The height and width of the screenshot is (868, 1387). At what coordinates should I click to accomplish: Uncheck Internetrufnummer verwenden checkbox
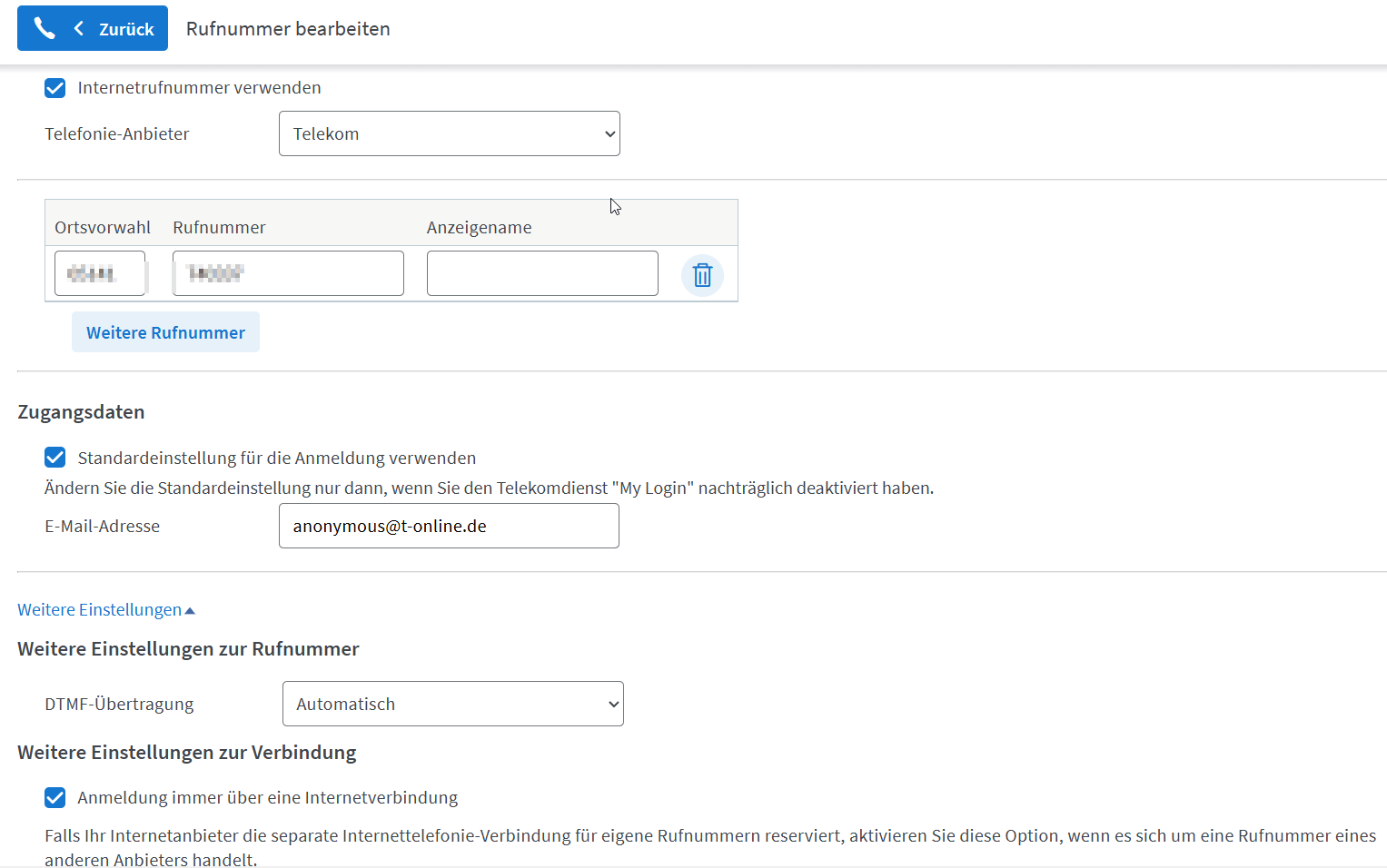click(55, 88)
